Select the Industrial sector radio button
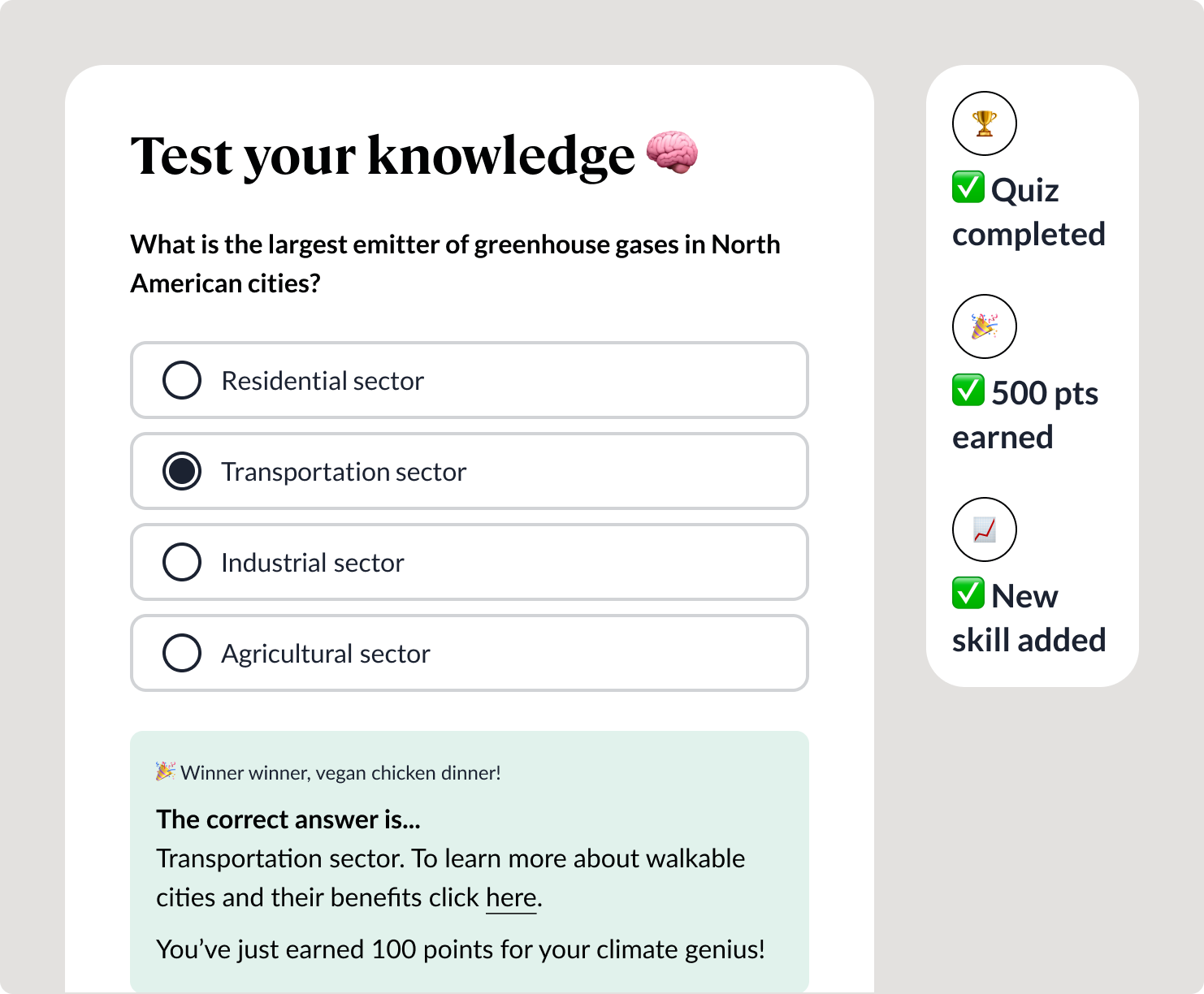 click(182, 562)
